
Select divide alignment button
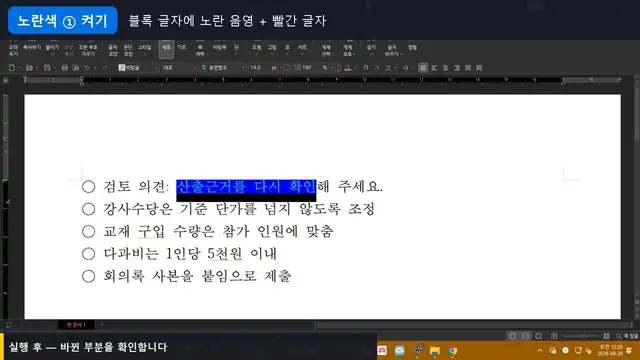point(479,68)
